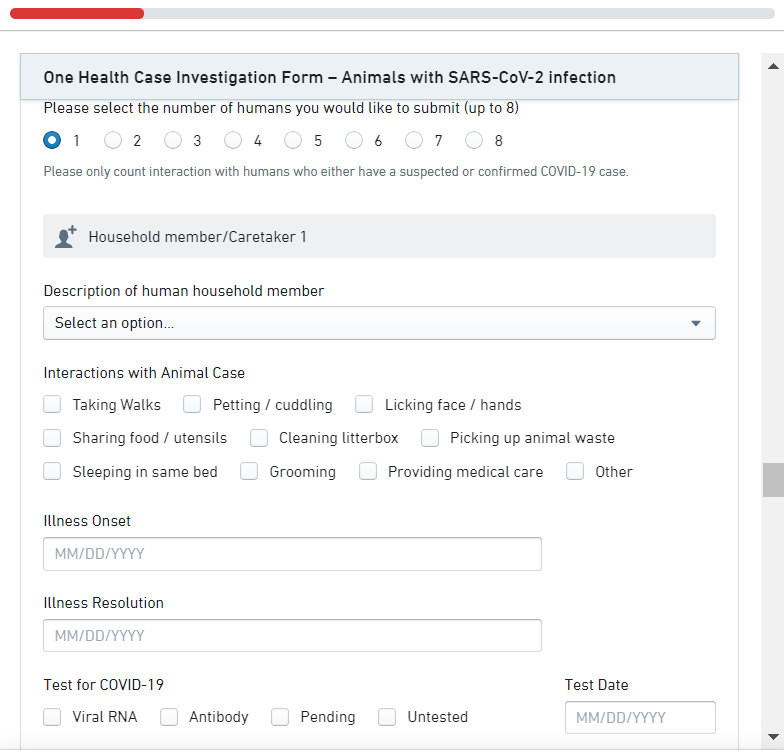Viewport: 784px width, 752px height.
Task: Focus the Illness Resolution date input
Action: coord(292,636)
